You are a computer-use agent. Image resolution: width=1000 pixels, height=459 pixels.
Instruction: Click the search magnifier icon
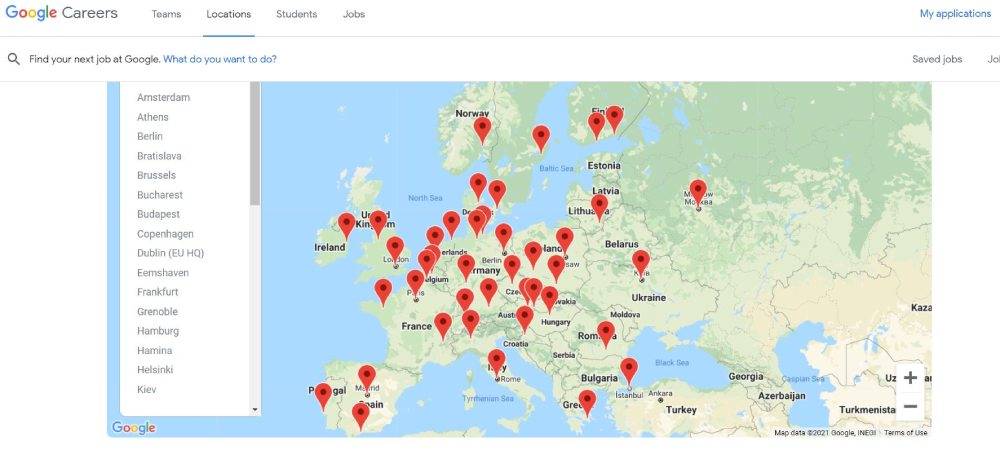click(13, 59)
